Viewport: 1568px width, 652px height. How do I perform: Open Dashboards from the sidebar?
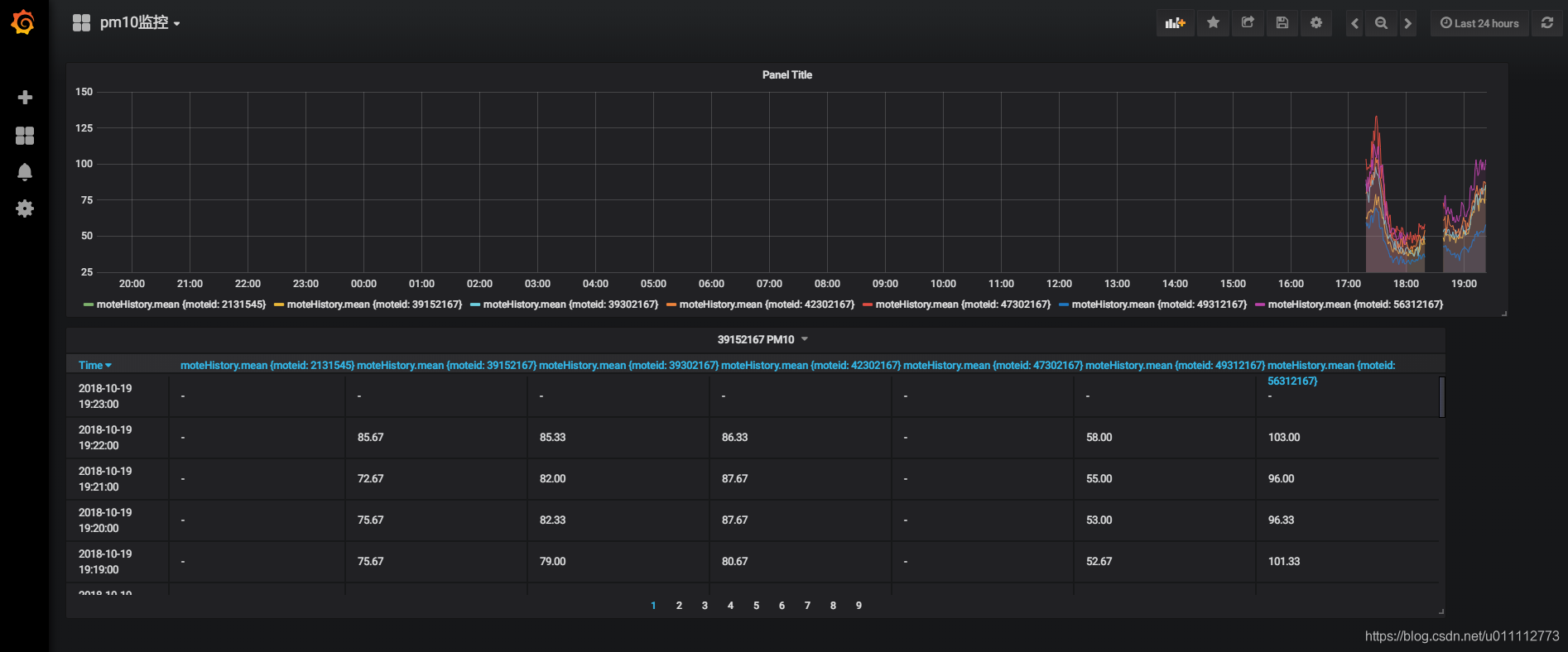click(x=25, y=135)
